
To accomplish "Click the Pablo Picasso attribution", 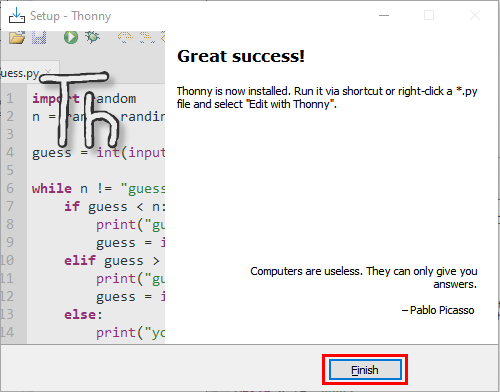I will 438,310.
